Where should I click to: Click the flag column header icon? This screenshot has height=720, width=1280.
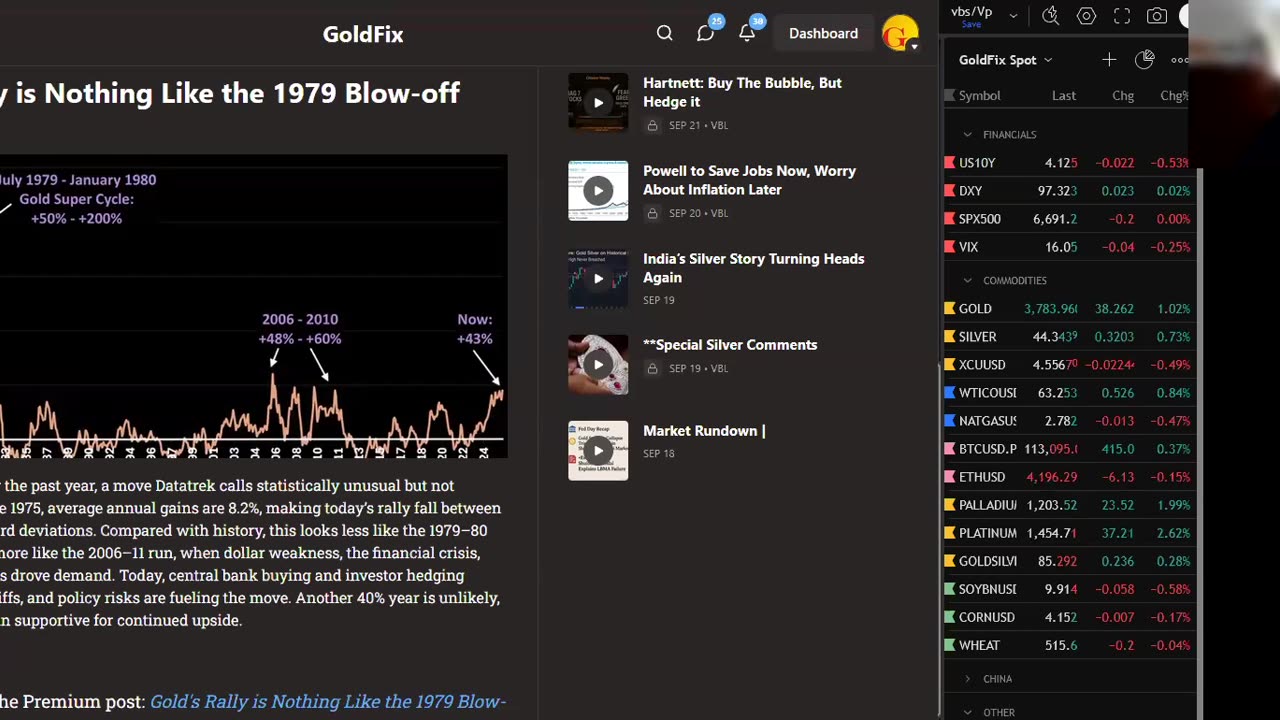pyautogui.click(x=949, y=95)
